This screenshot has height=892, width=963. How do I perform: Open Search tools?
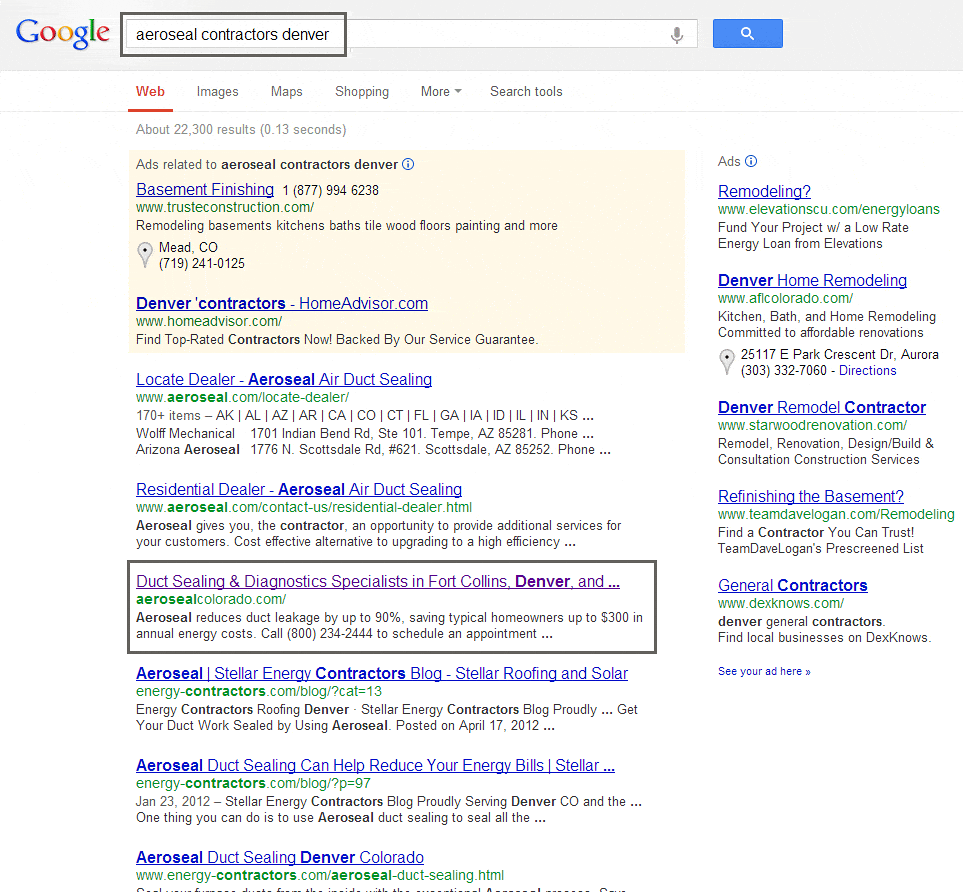pos(526,91)
